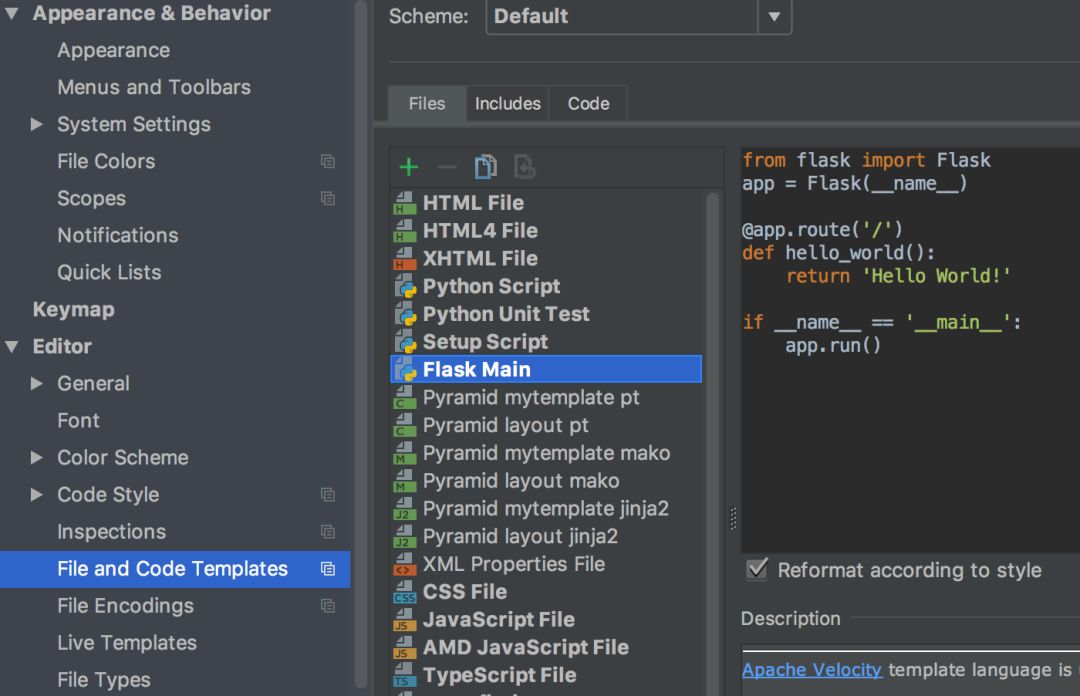Click the TypeScript File template icon
The width and height of the screenshot is (1080, 696).
click(405, 676)
